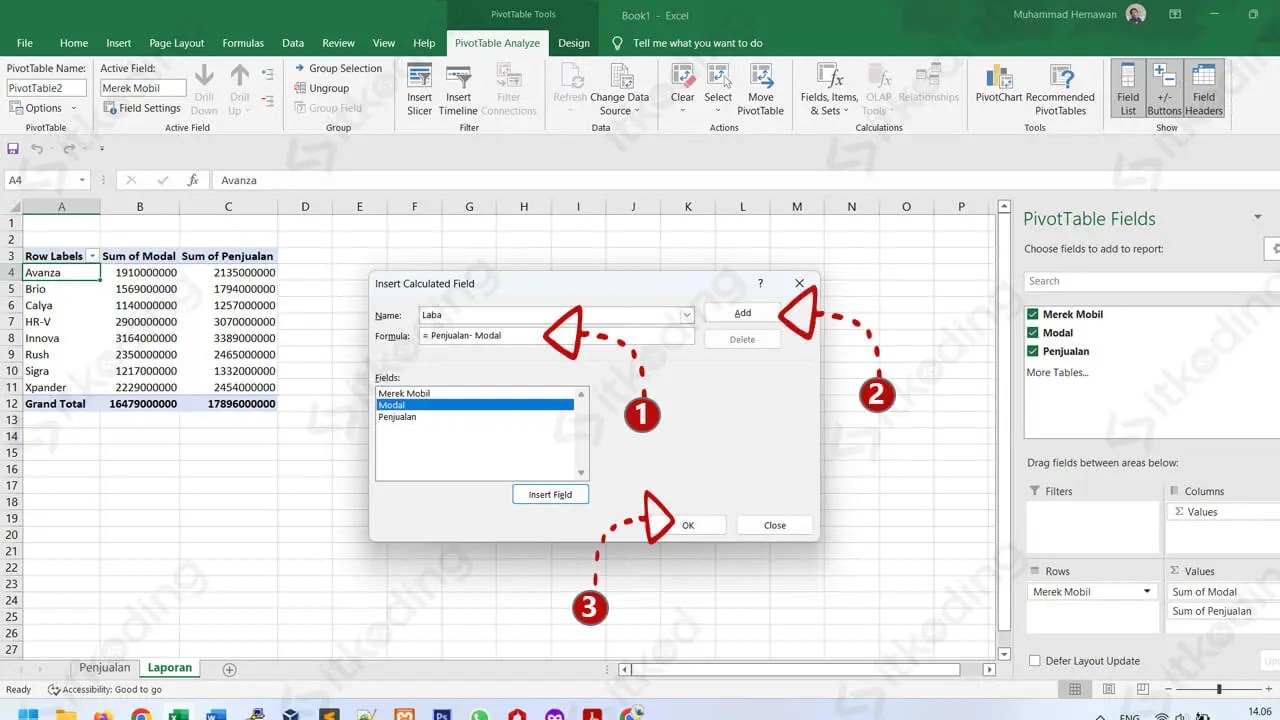
Task: Click the Close button in dialog
Action: pyautogui.click(x=775, y=525)
